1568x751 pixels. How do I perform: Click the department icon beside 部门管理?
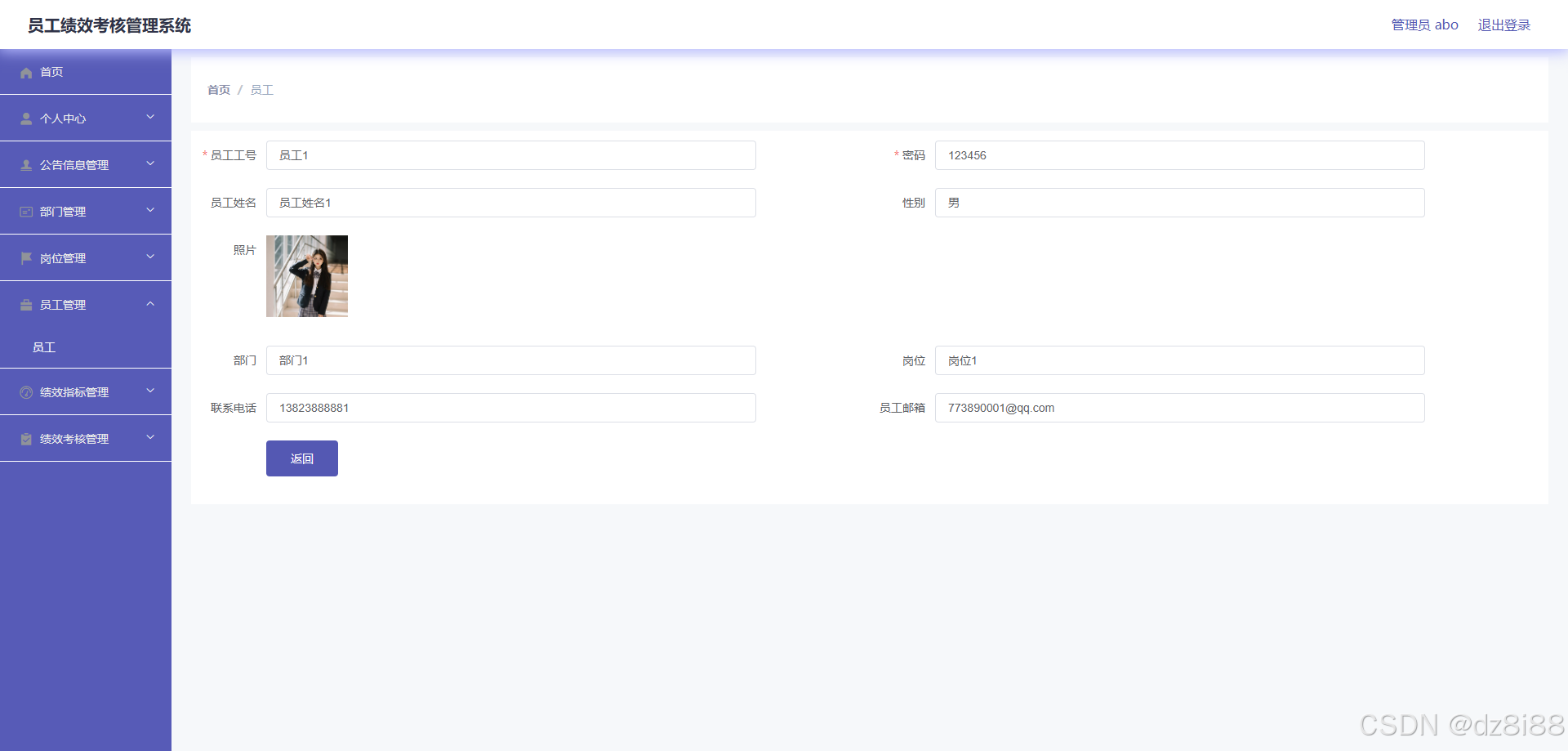point(25,211)
